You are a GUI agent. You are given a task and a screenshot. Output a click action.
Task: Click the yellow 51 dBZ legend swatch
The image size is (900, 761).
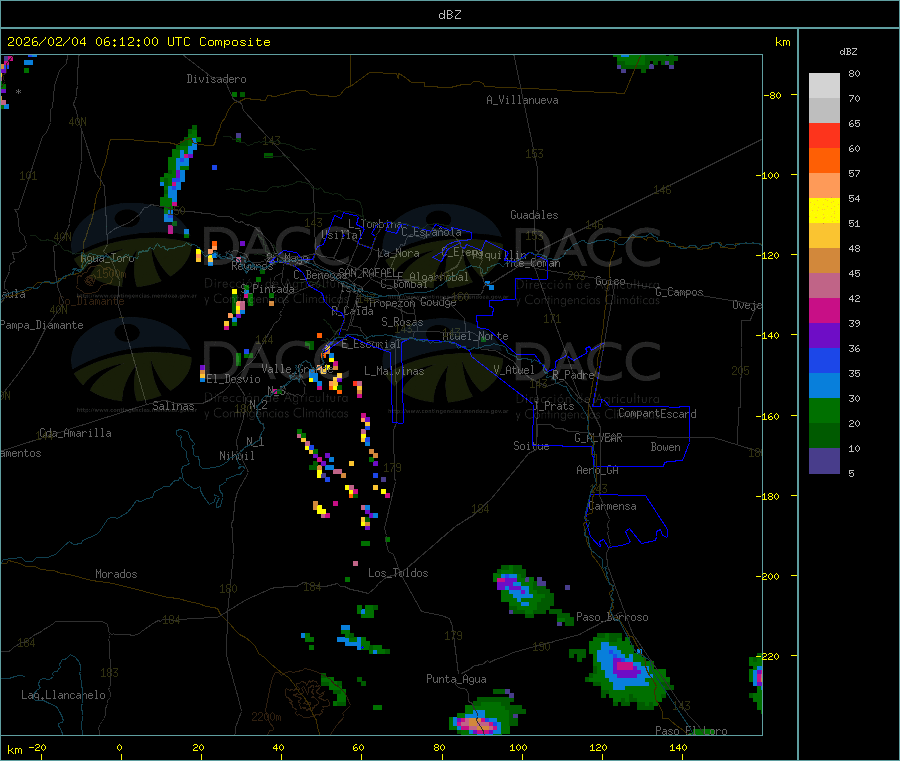824,211
